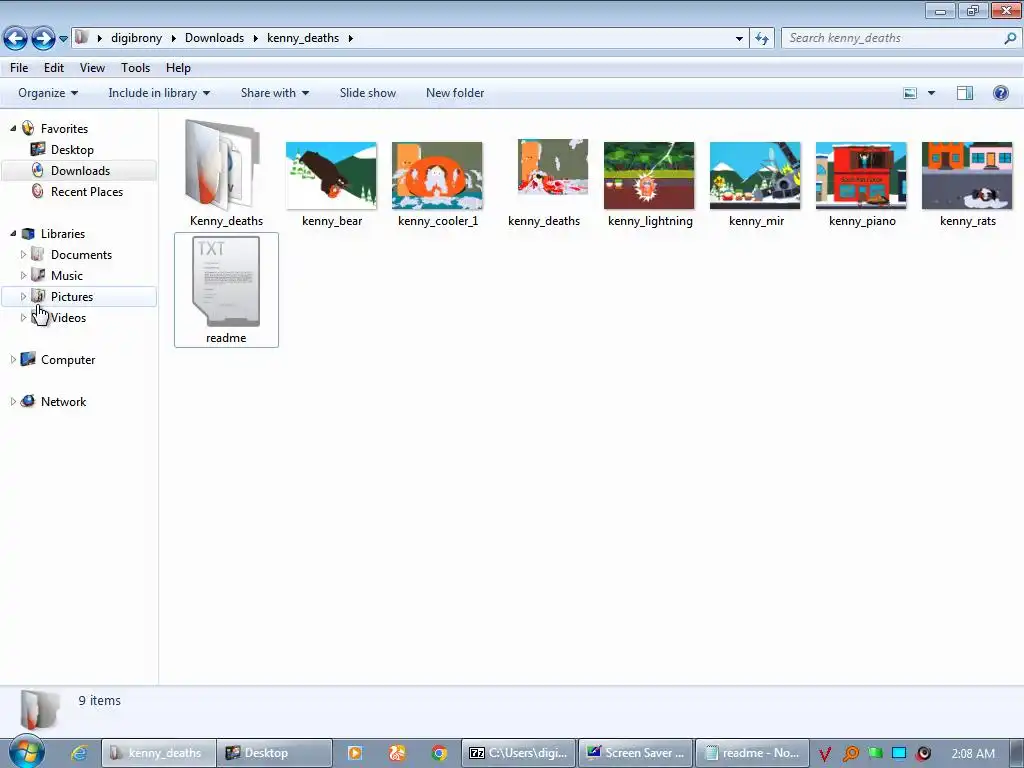Start the Slide show

click(x=368, y=93)
